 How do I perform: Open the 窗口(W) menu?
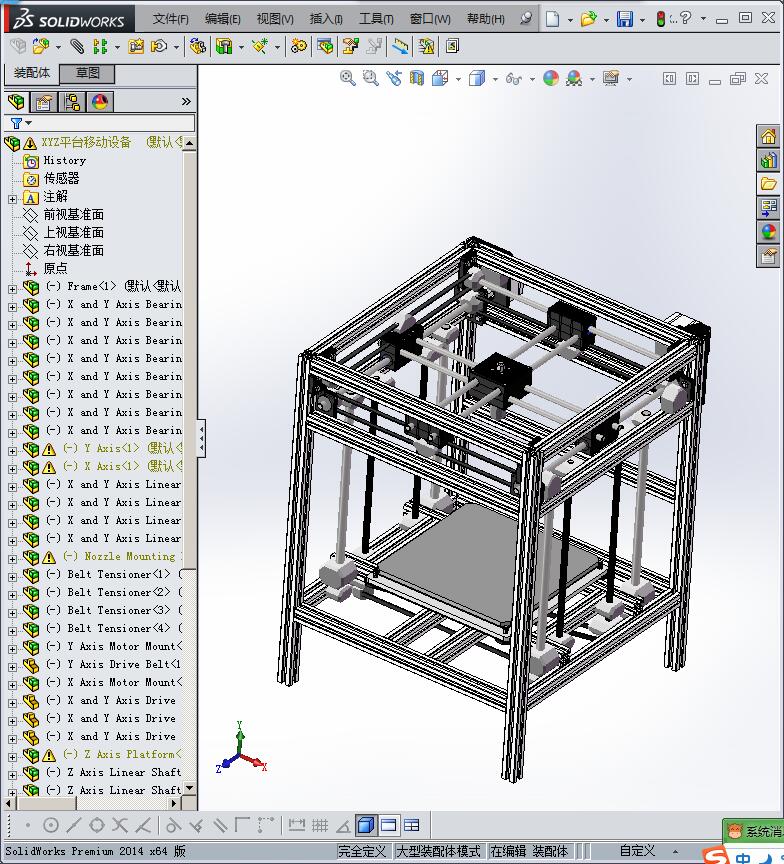click(x=430, y=19)
